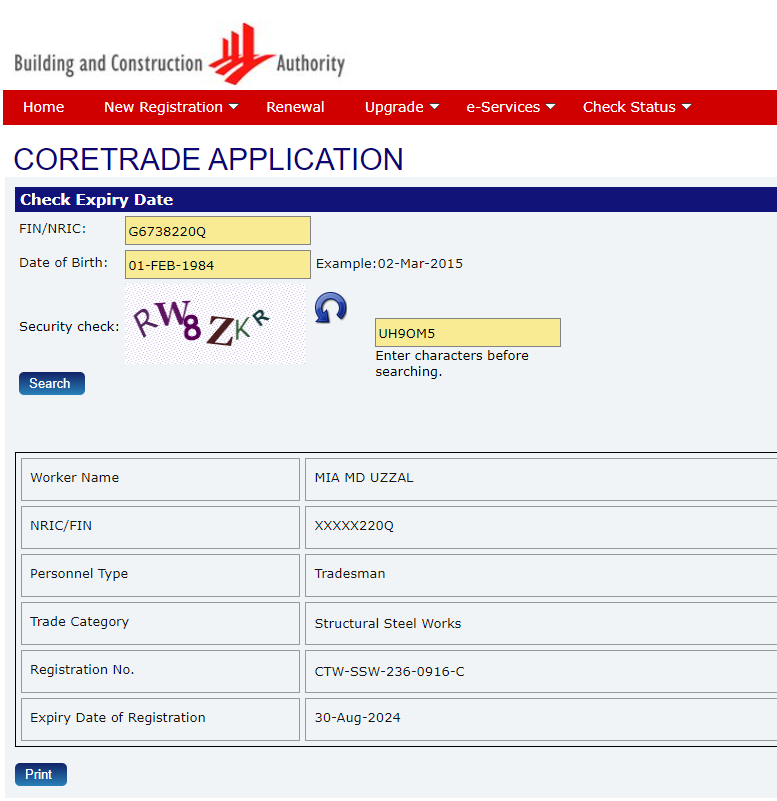
Task: Expand the Upgrade dropdown menu
Action: (x=402, y=107)
